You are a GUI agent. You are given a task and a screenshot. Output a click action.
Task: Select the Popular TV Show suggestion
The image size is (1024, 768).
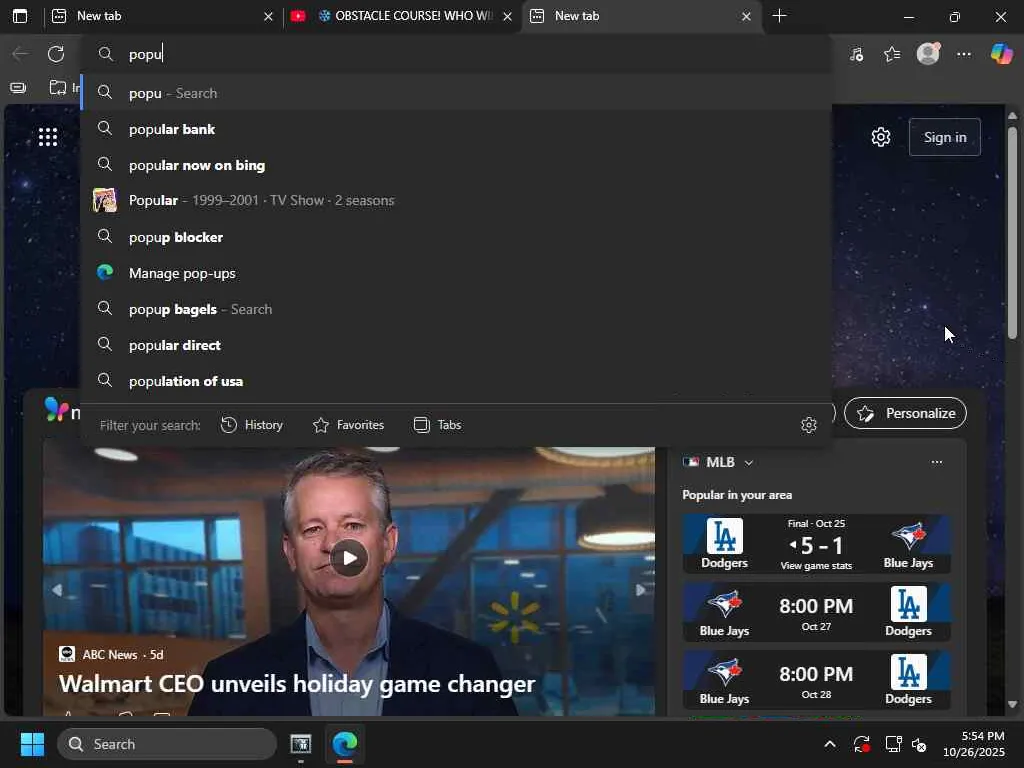point(456,200)
